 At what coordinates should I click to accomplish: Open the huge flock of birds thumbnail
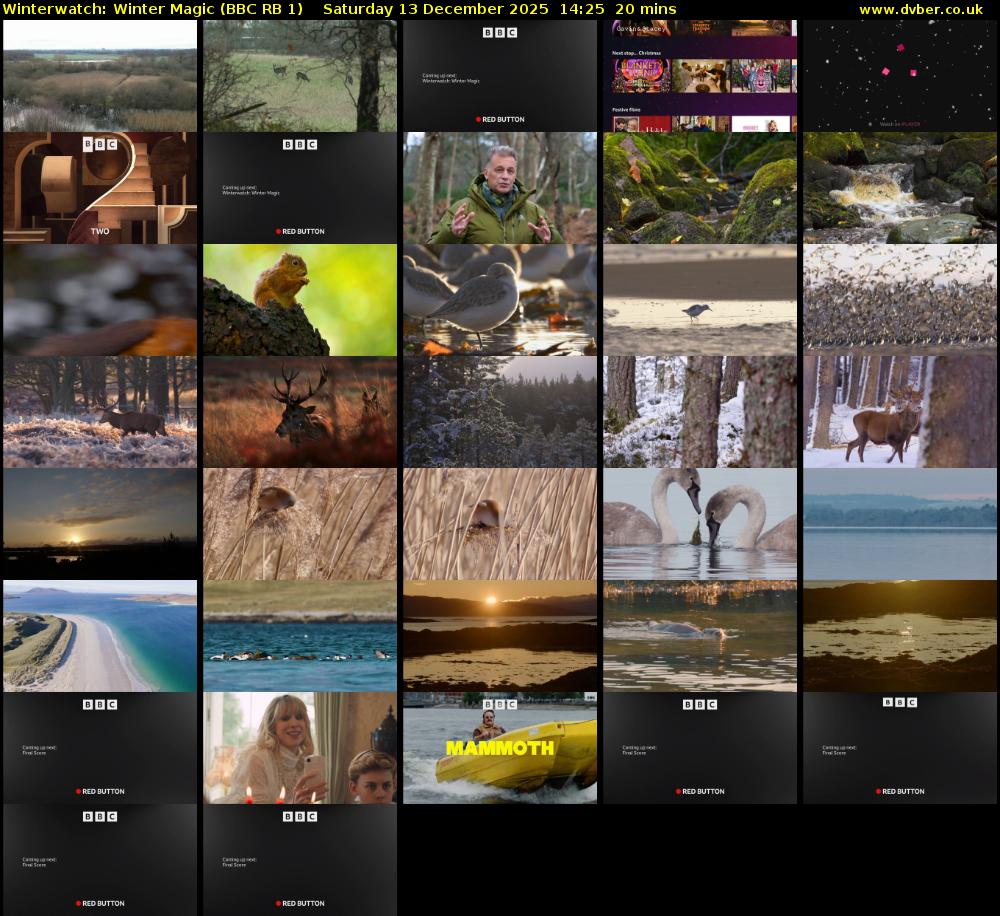coord(900,300)
